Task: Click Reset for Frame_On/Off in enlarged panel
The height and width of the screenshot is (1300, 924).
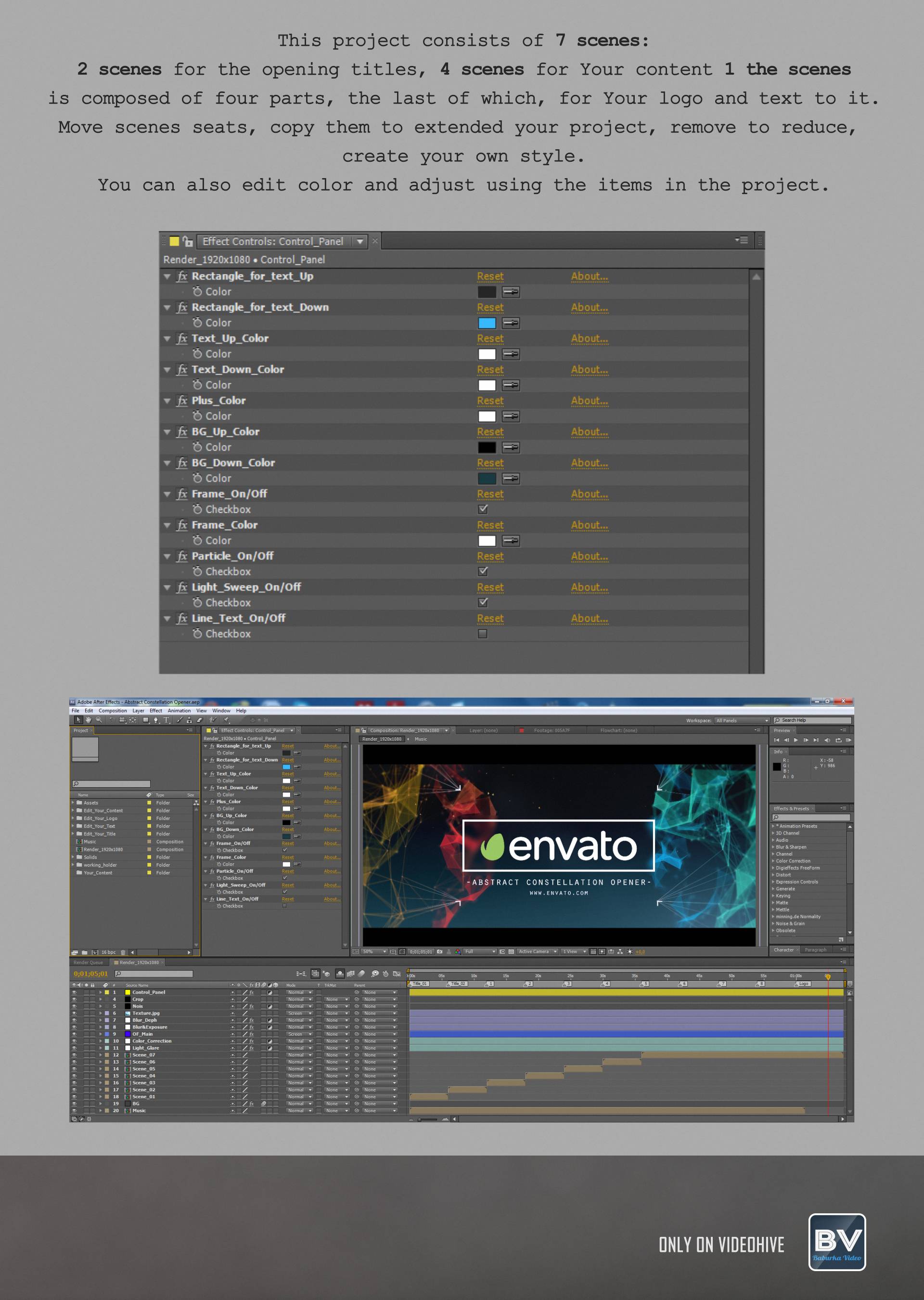Action: coord(490,494)
